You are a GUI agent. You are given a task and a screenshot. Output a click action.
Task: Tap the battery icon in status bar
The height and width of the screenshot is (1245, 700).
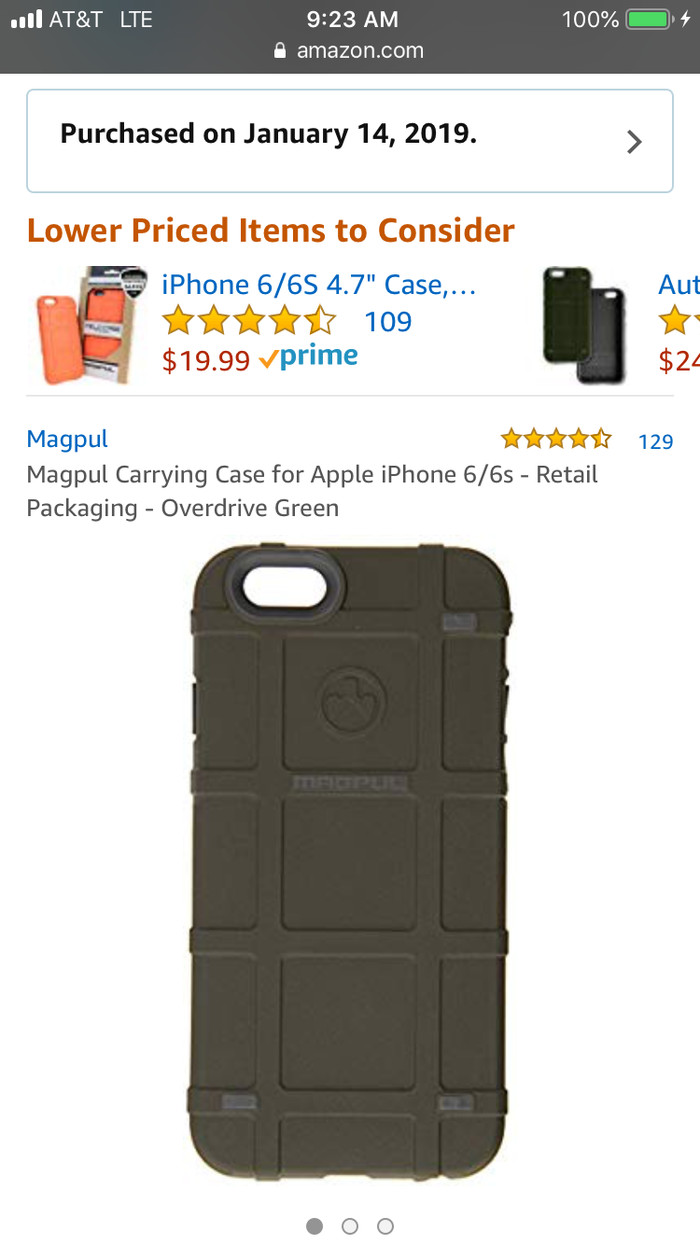pos(650,19)
